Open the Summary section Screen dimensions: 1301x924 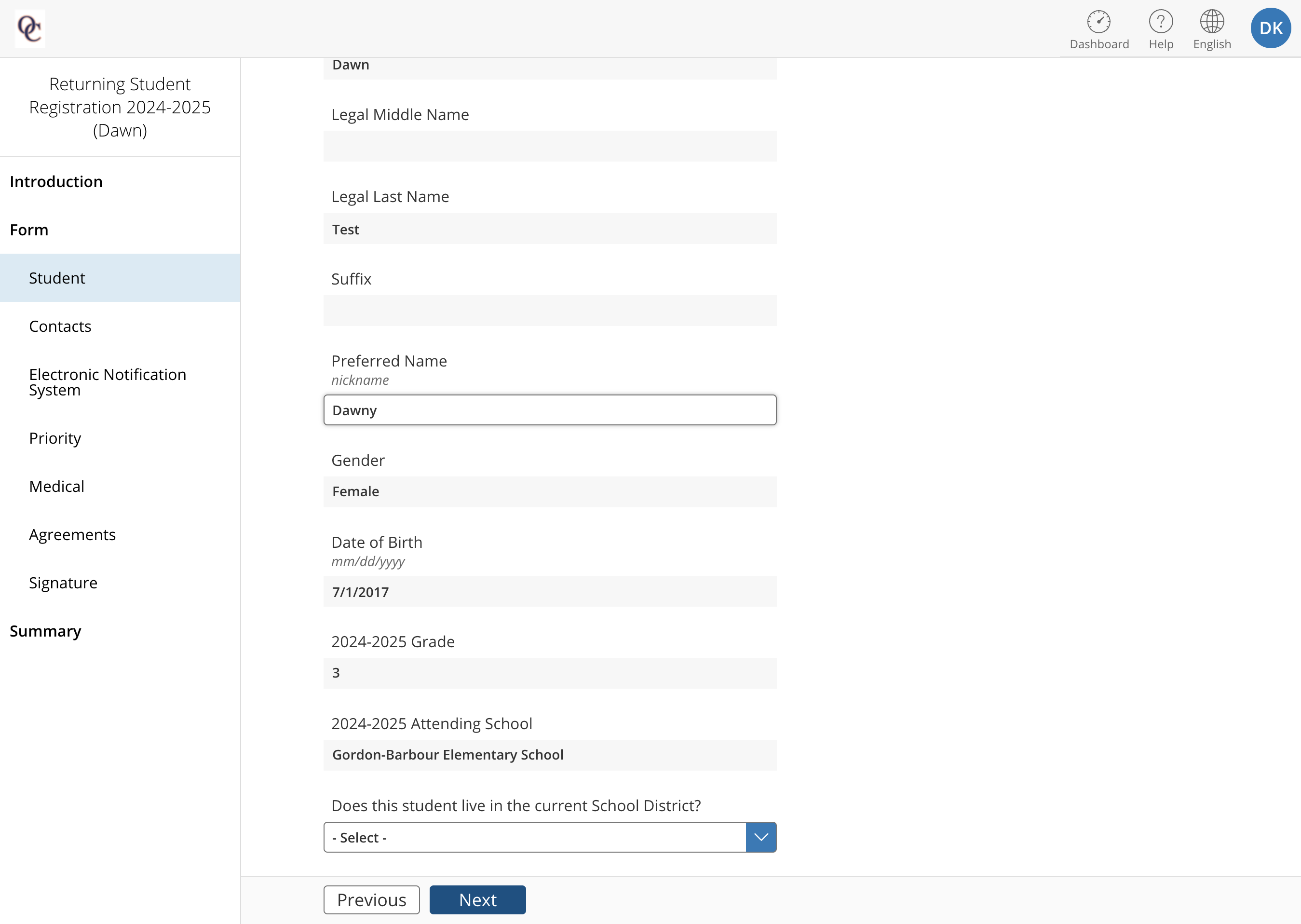[x=45, y=631]
